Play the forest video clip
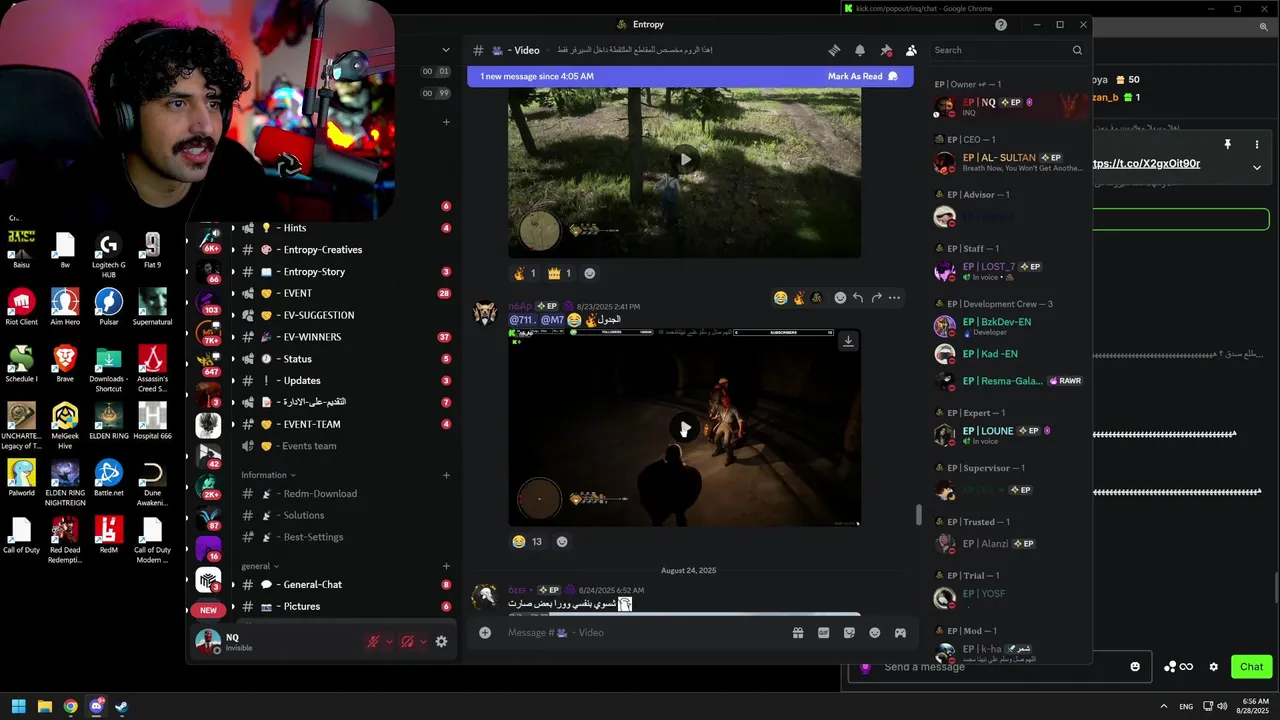Image resolution: width=1280 pixels, height=720 pixels. point(685,159)
